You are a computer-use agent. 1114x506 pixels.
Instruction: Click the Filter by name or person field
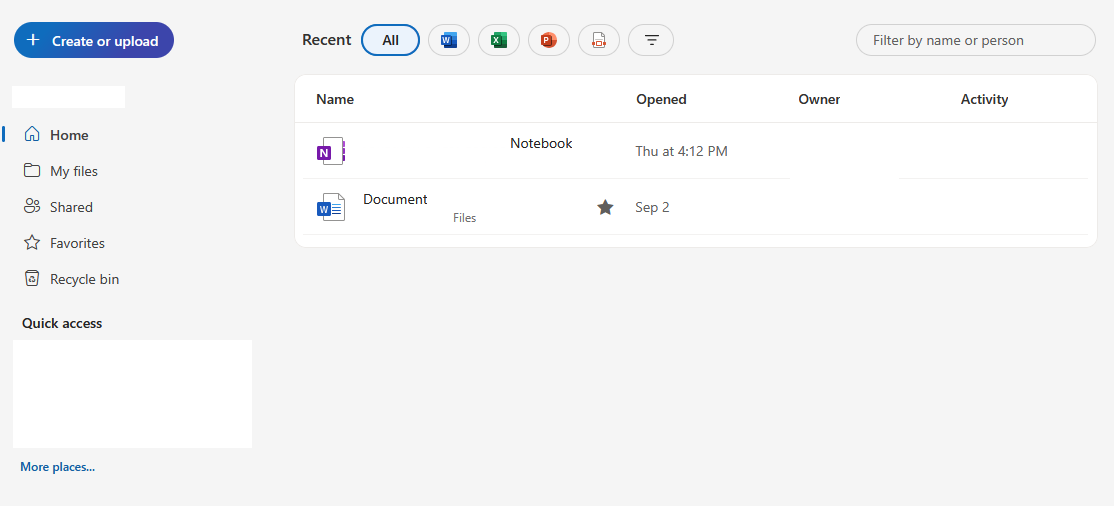click(x=975, y=40)
